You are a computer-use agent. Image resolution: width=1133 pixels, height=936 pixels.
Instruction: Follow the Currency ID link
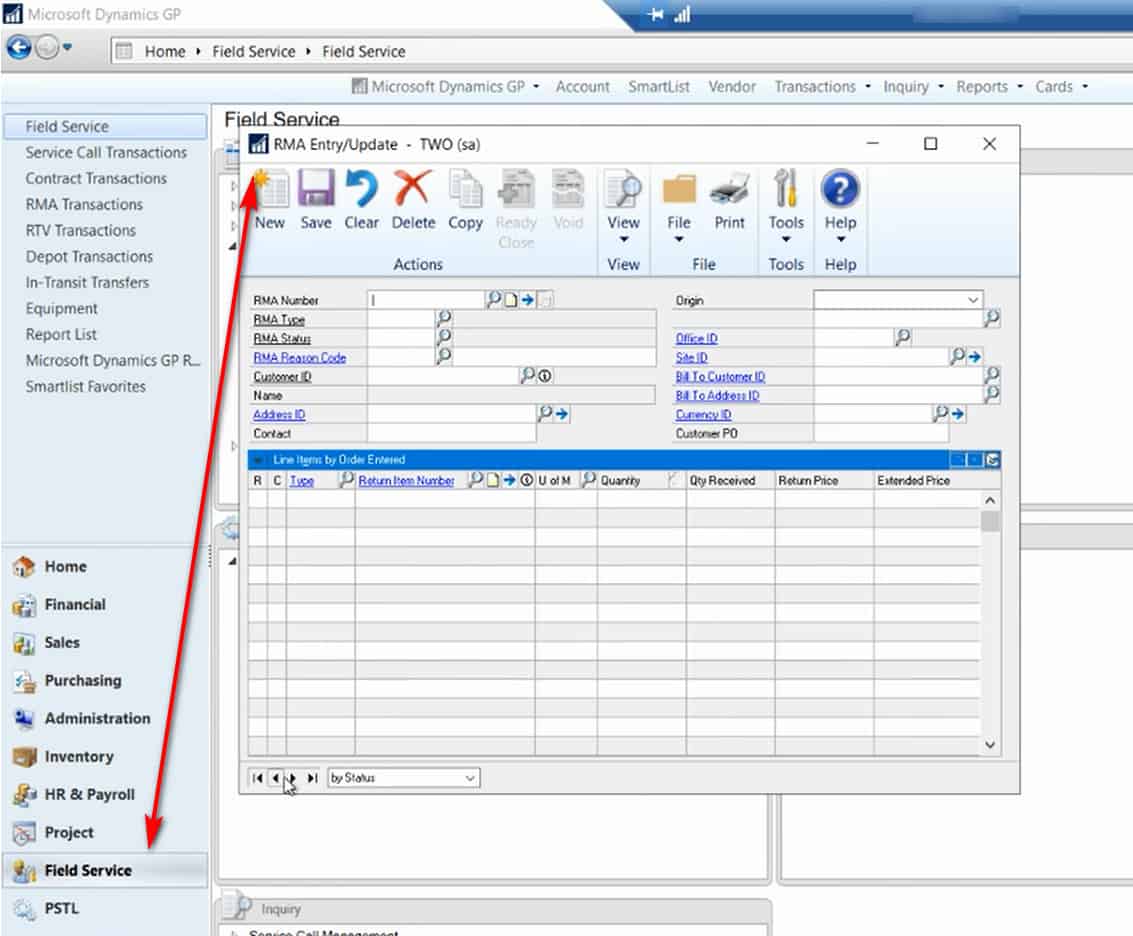coord(703,415)
